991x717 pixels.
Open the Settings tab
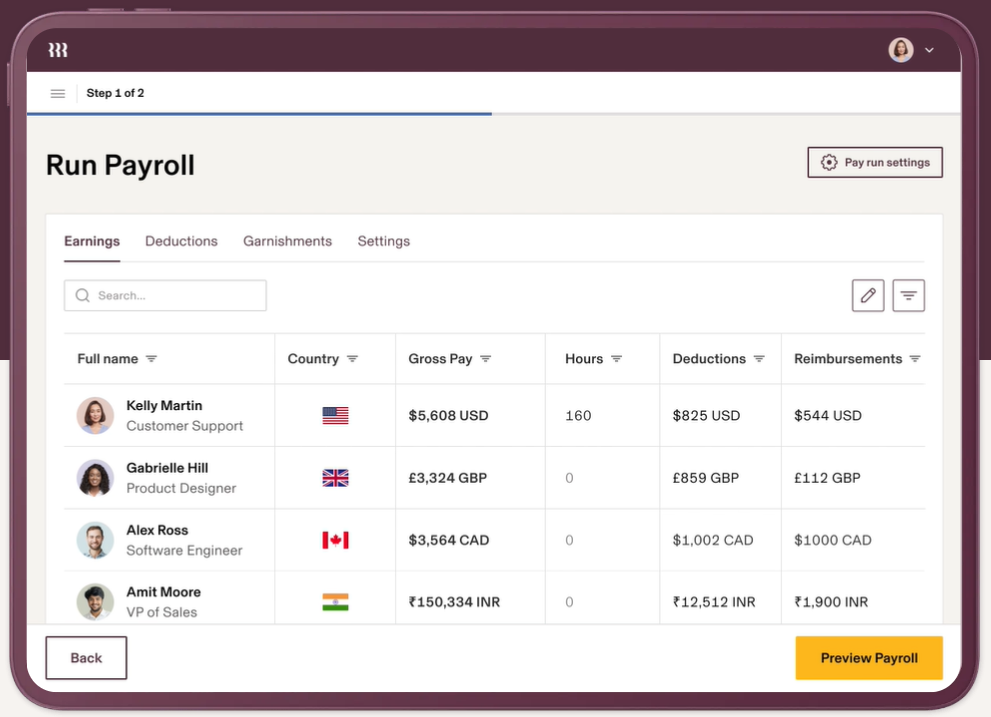coord(384,241)
